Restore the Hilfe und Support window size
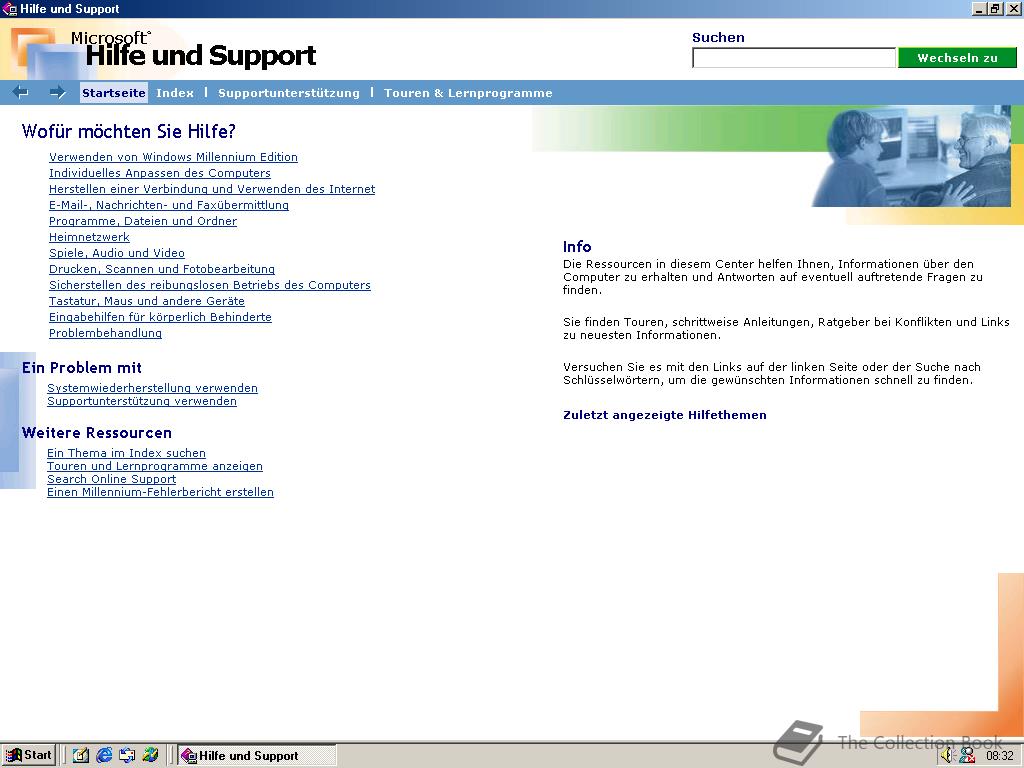 coord(995,8)
